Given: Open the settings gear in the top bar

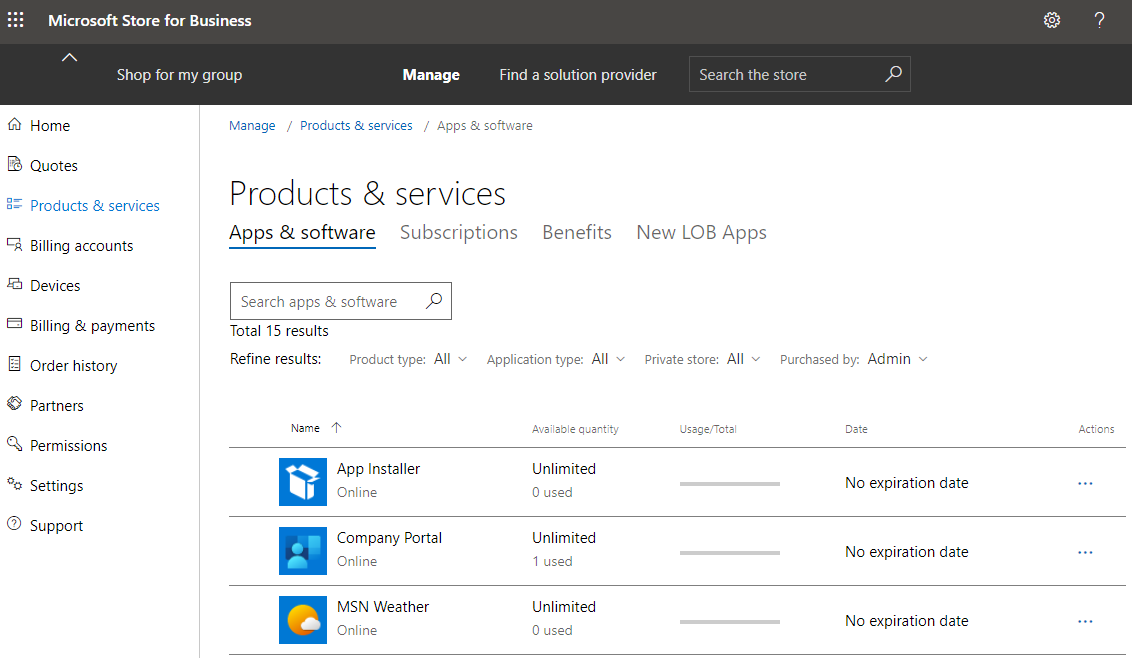Looking at the screenshot, I should click(1051, 20).
